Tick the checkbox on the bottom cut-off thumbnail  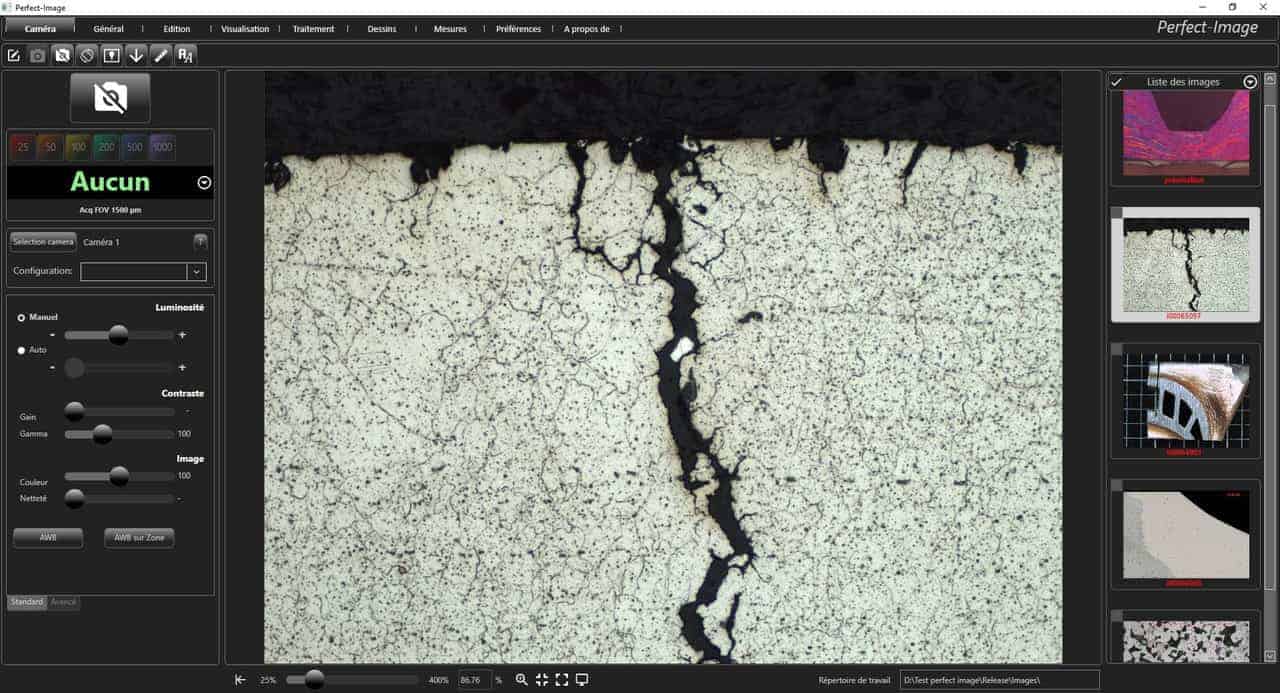point(1117,616)
